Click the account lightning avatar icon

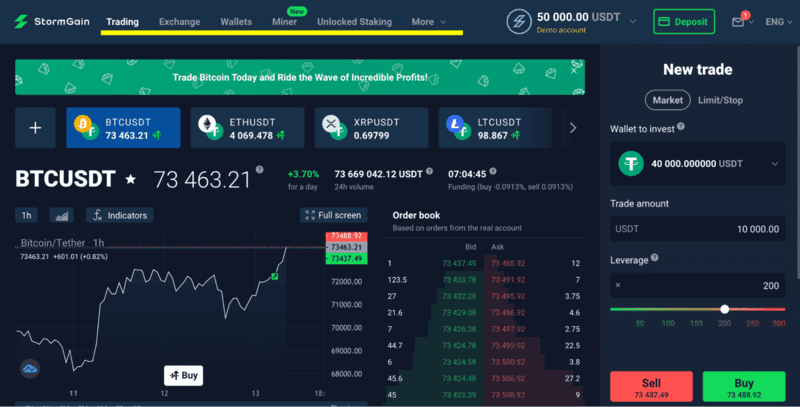(x=519, y=22)
